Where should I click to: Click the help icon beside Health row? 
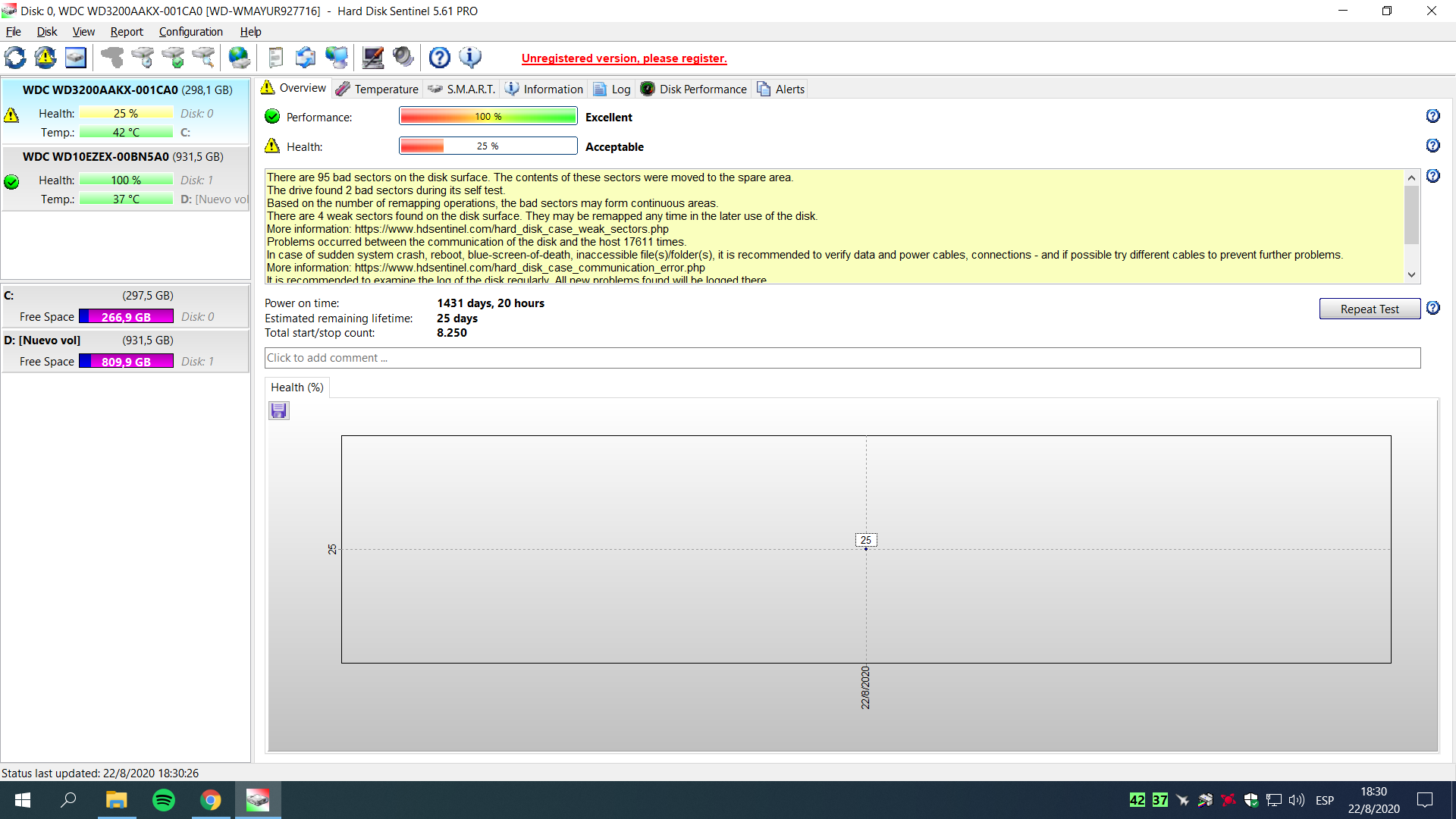click(x=1432, y=146)
